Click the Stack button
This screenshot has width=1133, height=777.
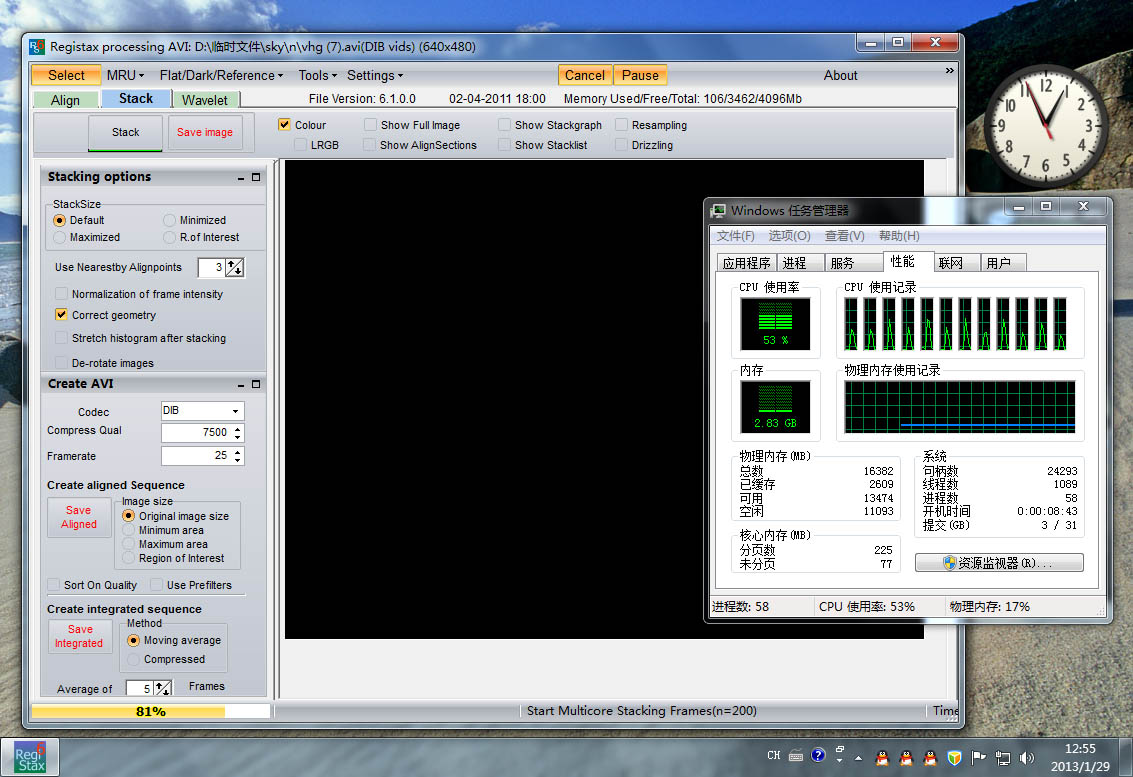(126, 132)
